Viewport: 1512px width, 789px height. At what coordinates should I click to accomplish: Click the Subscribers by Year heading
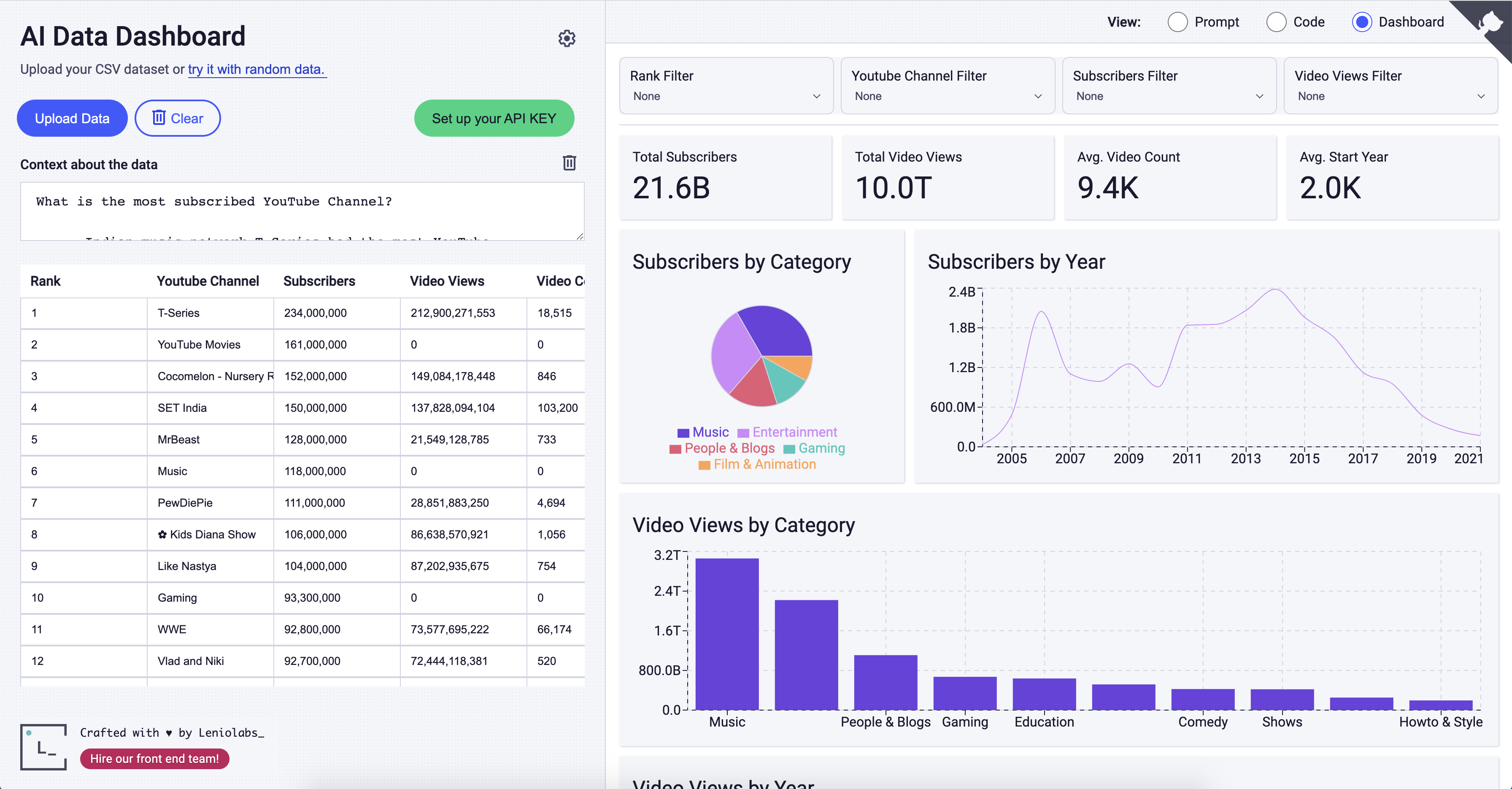coord(1016,262)
